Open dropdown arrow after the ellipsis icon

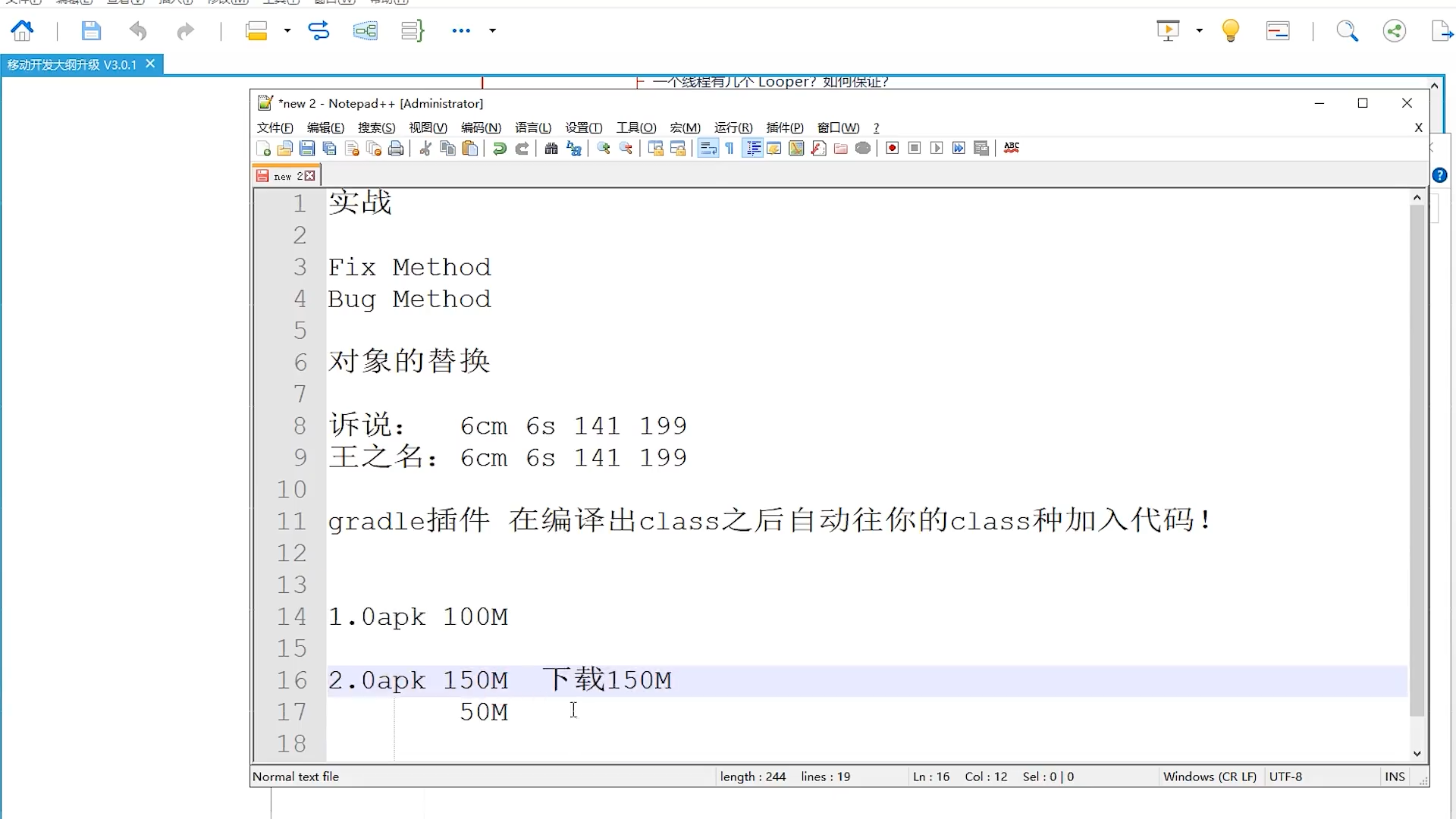(x=492, y=31)
